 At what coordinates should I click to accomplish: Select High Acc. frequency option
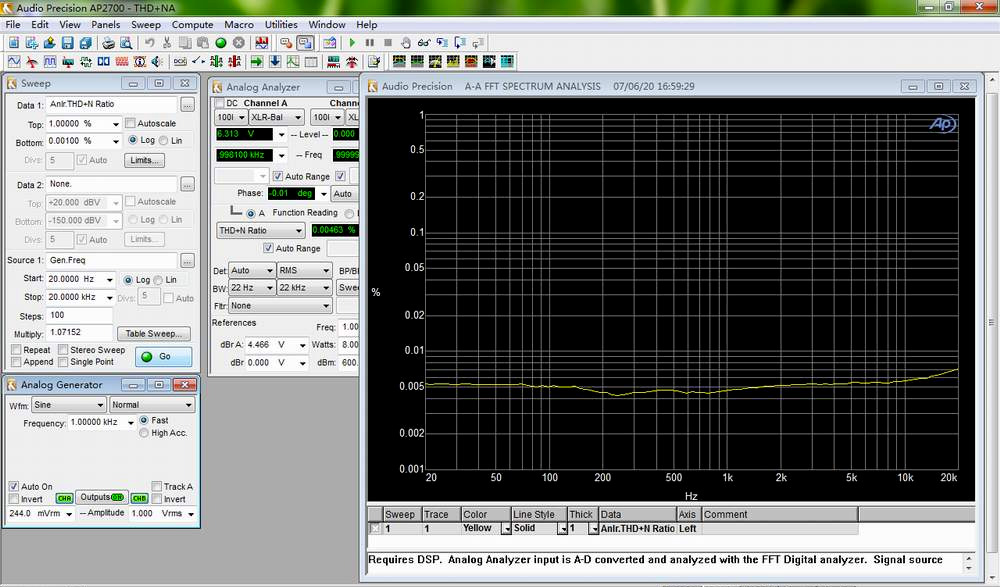[x=144, y=433]
